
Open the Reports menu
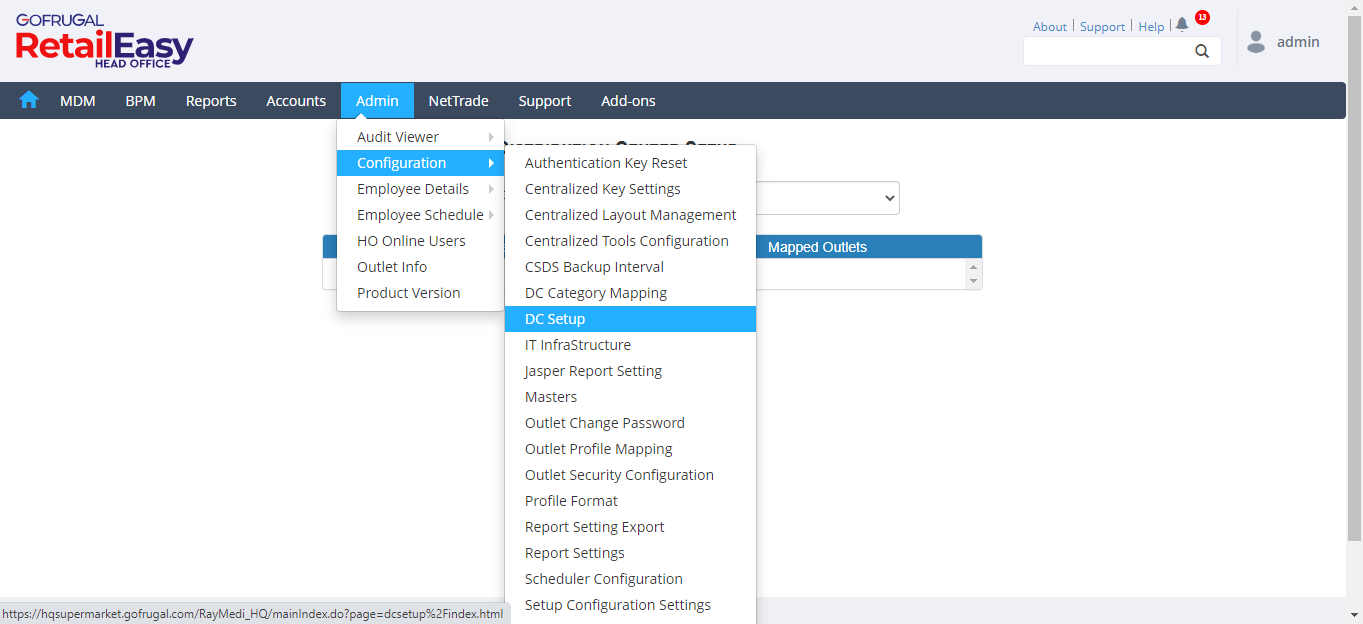click(211, 101)
